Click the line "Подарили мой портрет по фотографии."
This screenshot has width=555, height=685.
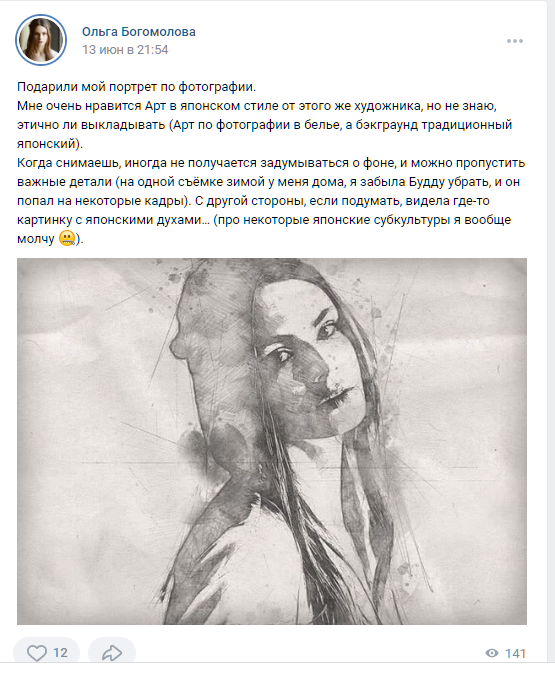136,87
